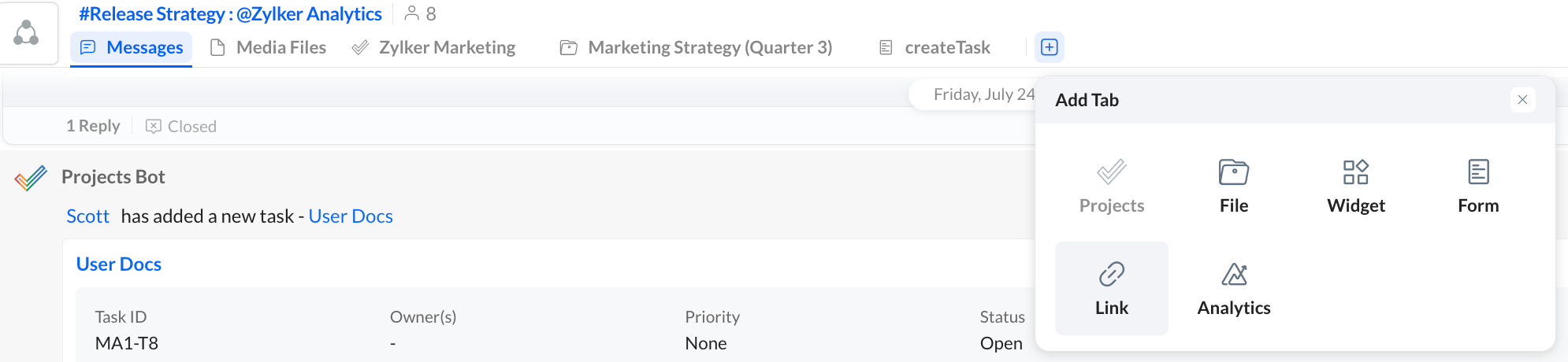Viewport: 1568px width, 362px height.
Task: Close the Add Tab popup
Action: (1522, 100)
